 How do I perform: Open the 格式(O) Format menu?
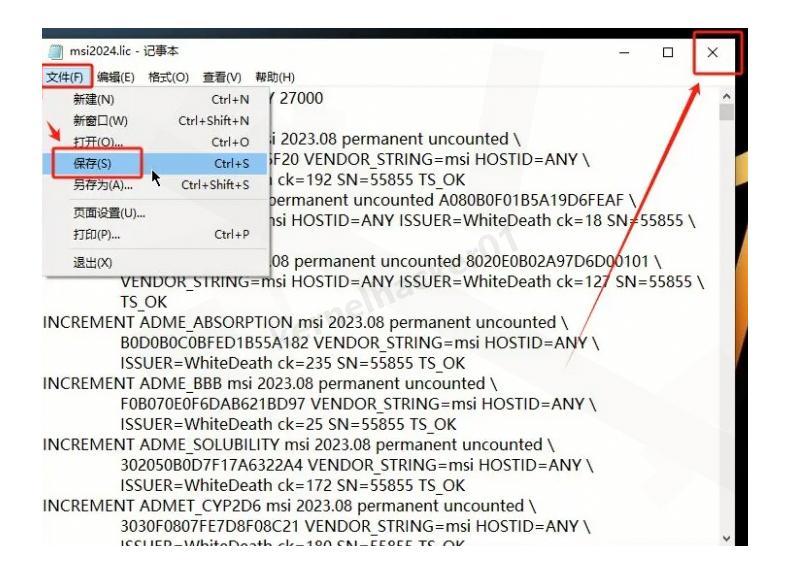click(x=168, y=77)
